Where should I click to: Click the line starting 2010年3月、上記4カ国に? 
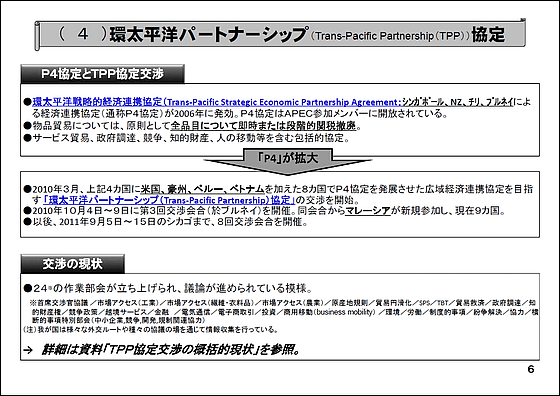coord(278,189)
